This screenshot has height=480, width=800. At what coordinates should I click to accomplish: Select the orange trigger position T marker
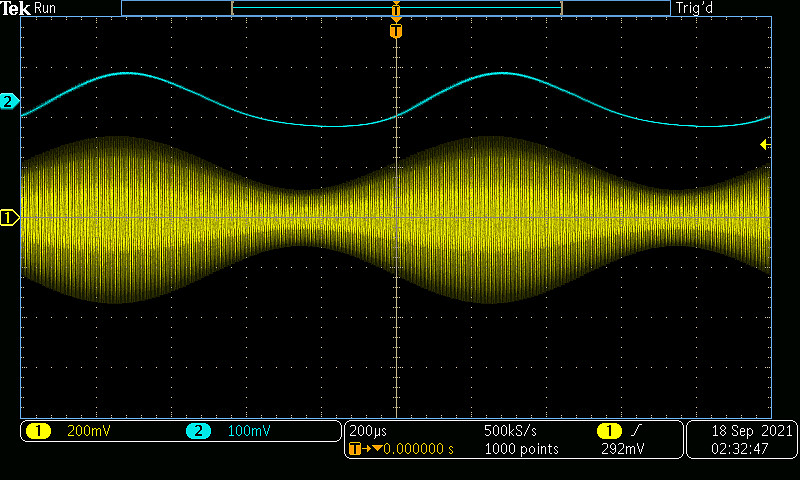(396, 31)
